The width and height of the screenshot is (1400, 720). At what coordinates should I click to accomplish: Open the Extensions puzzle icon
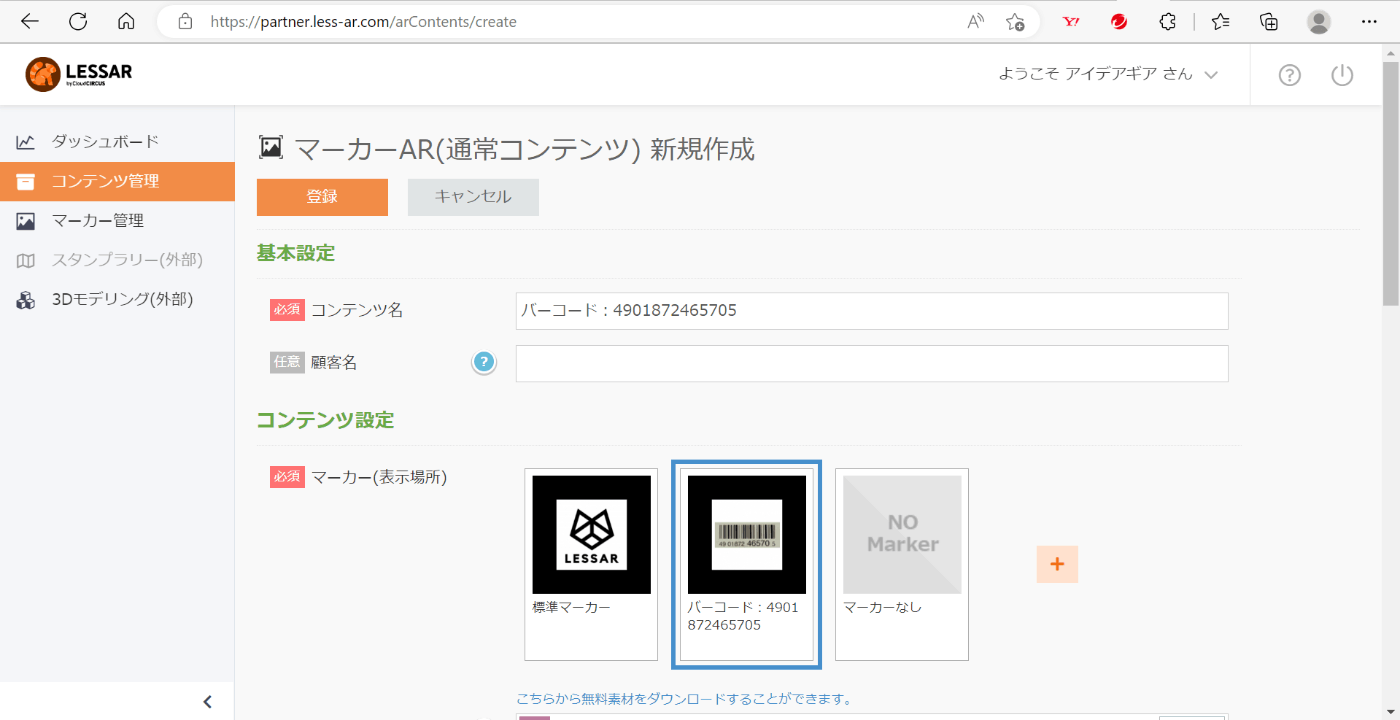[x=1167, y=21]
